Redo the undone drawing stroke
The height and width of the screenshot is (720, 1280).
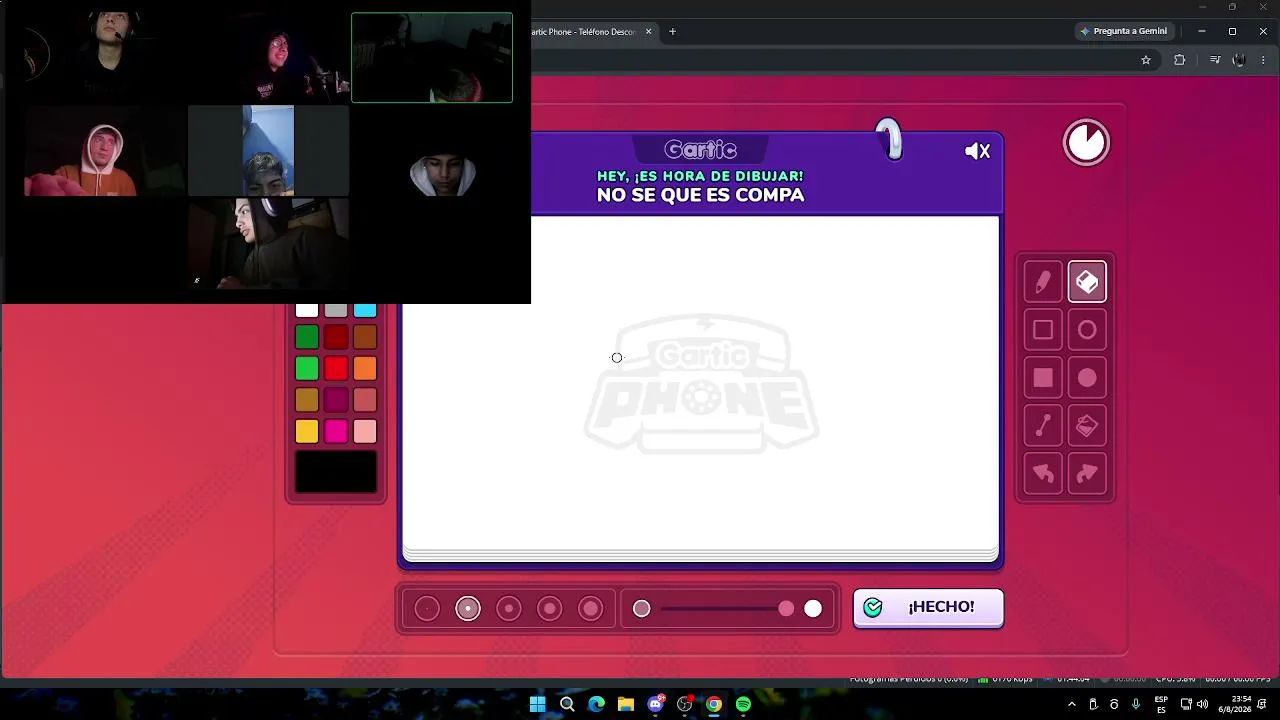[x=1087, y=474]
